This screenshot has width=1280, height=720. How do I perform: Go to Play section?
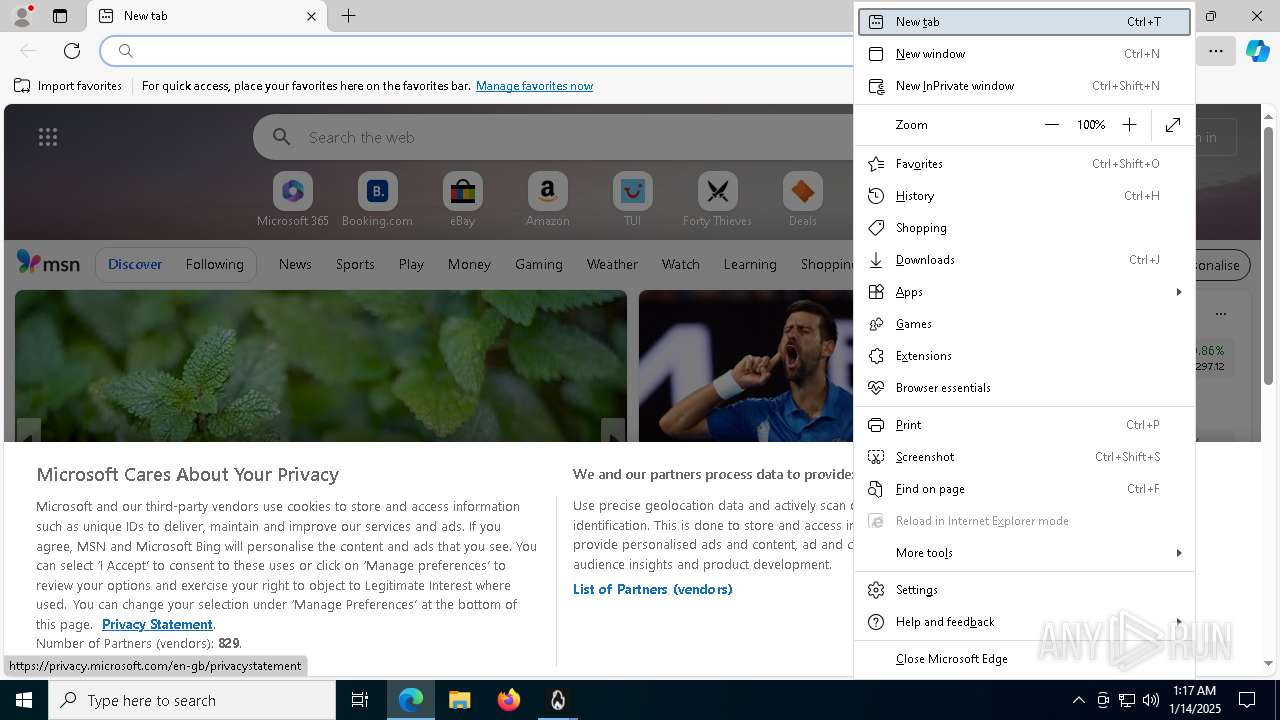(411, 264)
